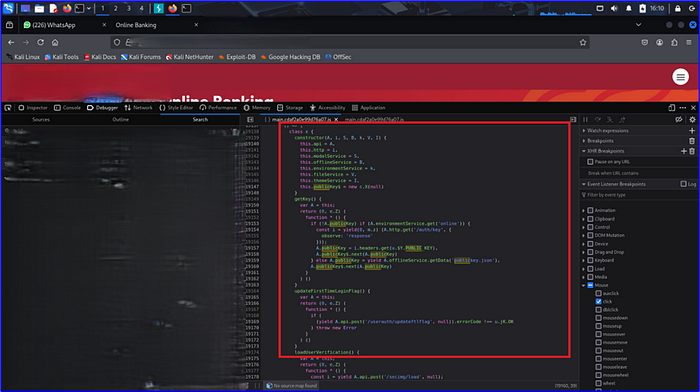Image resolution: width=700 pixels, height=392 pixels.
Task: Click the Step over debugger button
Action: point(598,120)
